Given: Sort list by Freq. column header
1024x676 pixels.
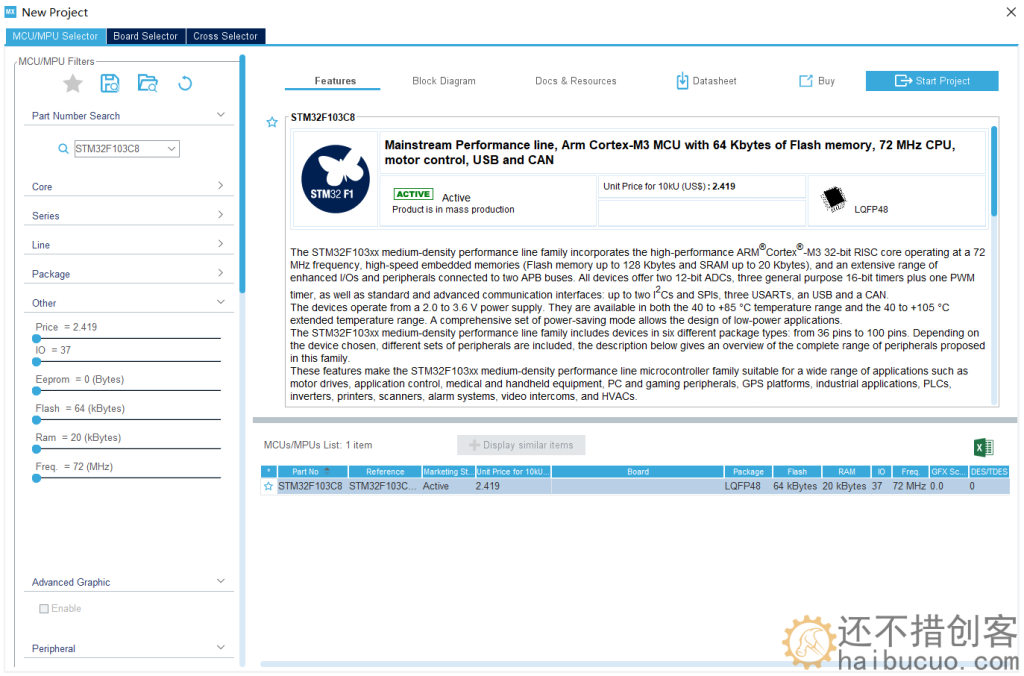Looking at the screenshot, I should pos(910,472).
